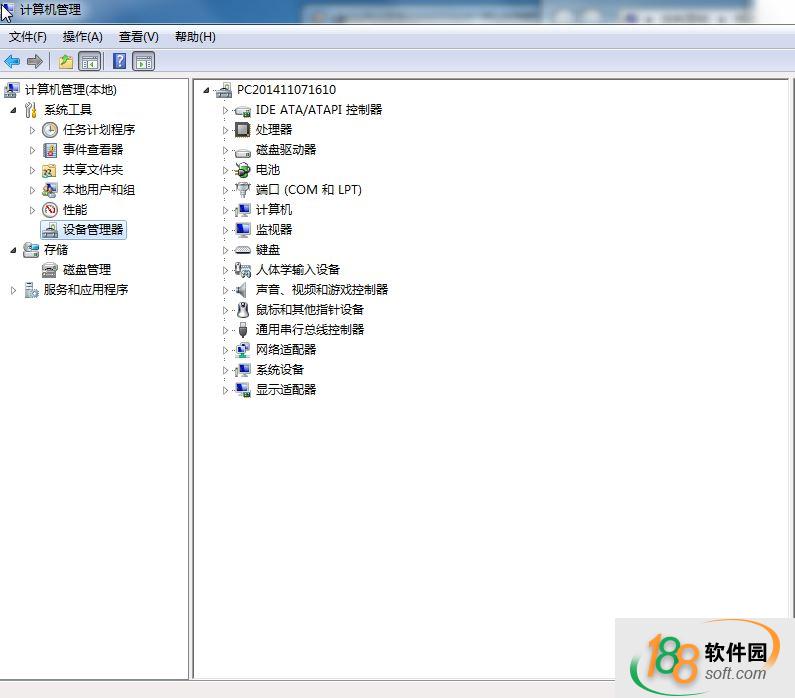Select the PC201411071610 root computer node
The height and width of the screenshot is (698, 795).
click(286, 90)
